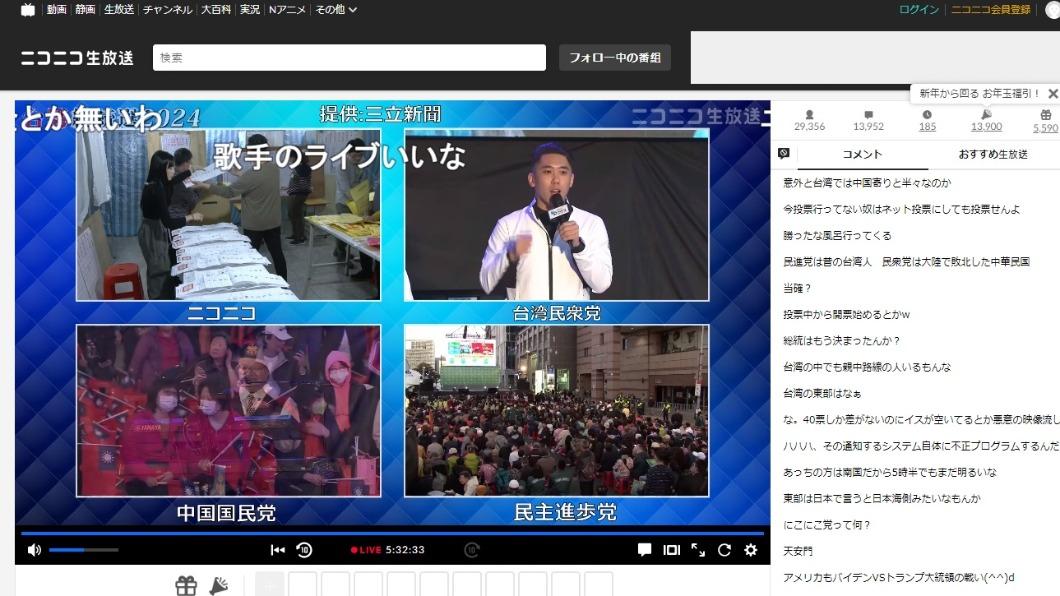This screenshot has height=596, width=1060.
Task: Close the new-year lottery notice
Action: tap(1053, 93)
